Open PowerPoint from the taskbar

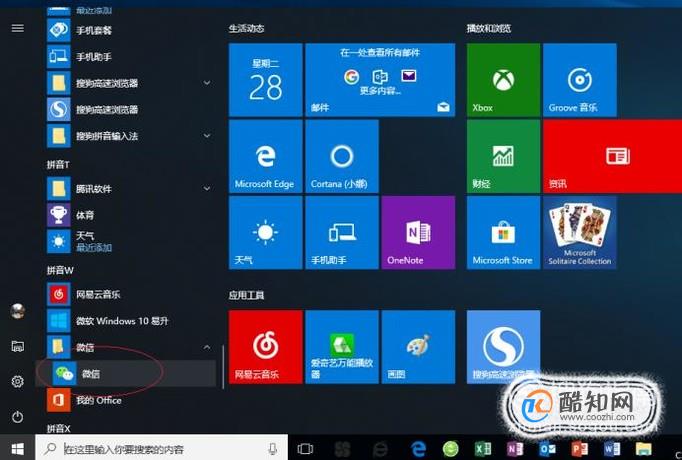tap(580, 448)
